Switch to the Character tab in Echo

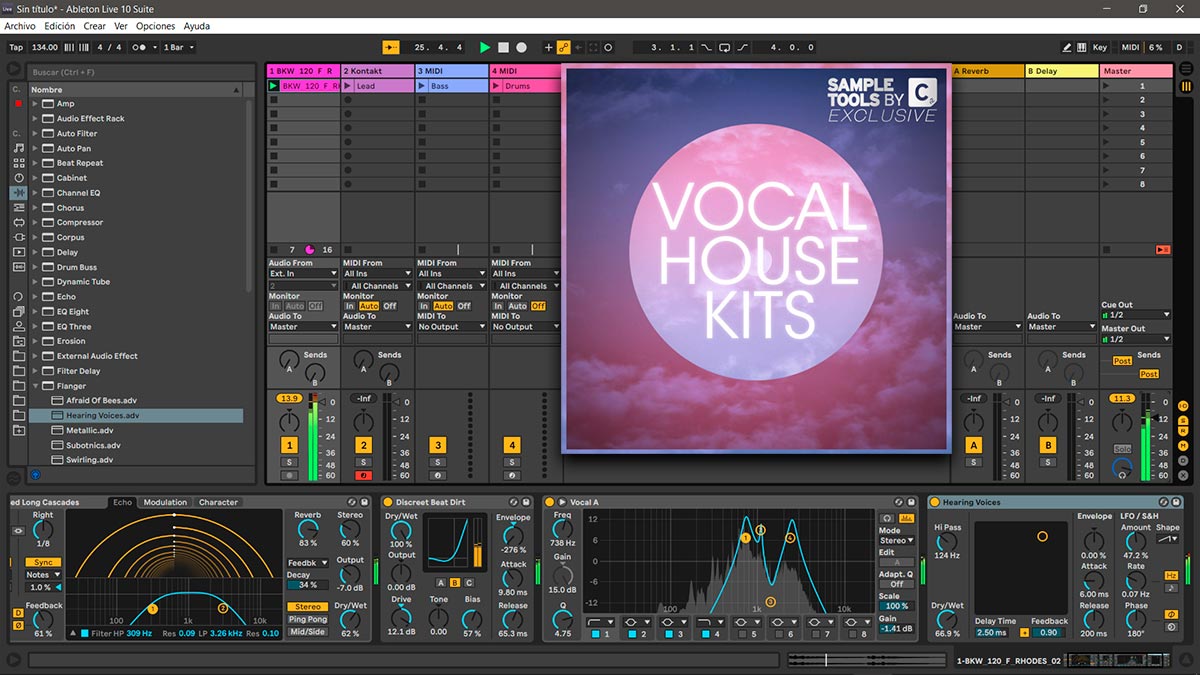(x=218, y=502)
